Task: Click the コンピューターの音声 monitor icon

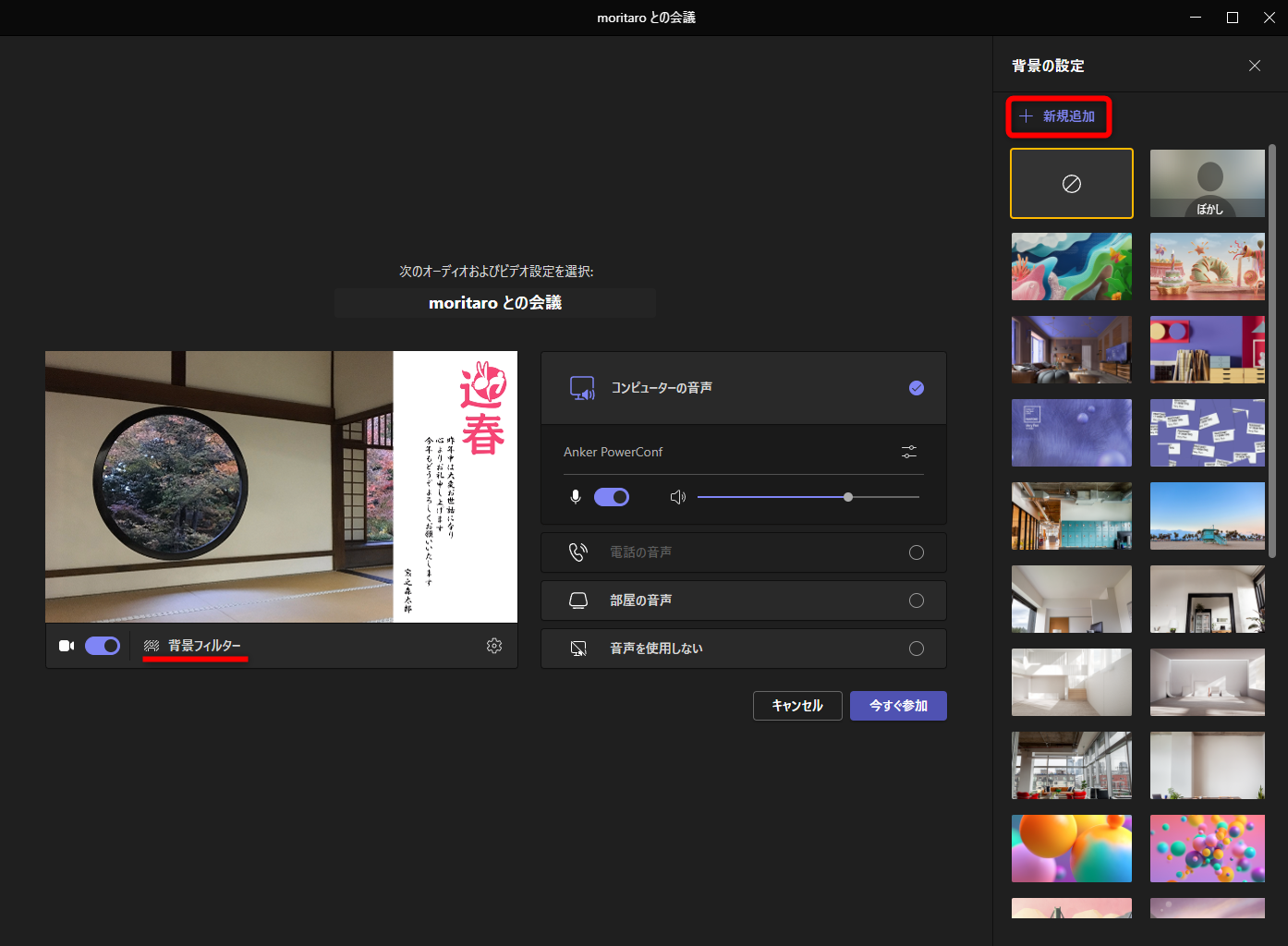Action: [x=582, y=388]
